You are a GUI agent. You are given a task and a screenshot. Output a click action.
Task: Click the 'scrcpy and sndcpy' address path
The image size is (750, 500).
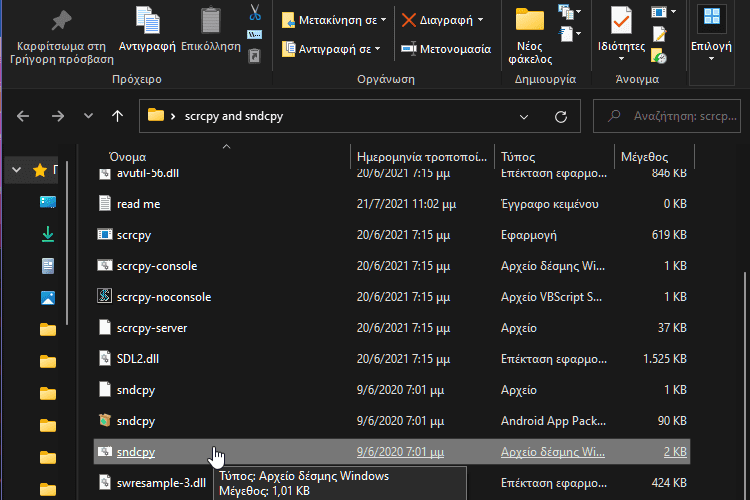tap(234, 116)
